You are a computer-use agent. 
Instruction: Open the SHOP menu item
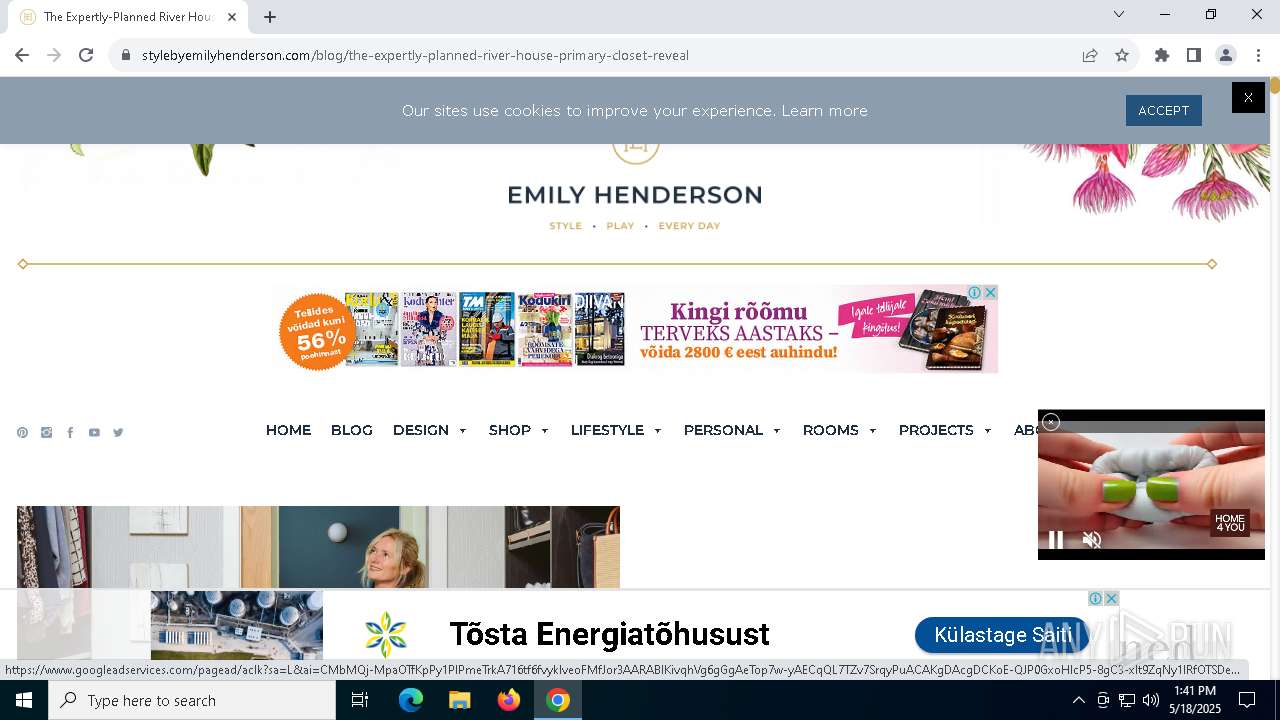(x=510, y=430)
